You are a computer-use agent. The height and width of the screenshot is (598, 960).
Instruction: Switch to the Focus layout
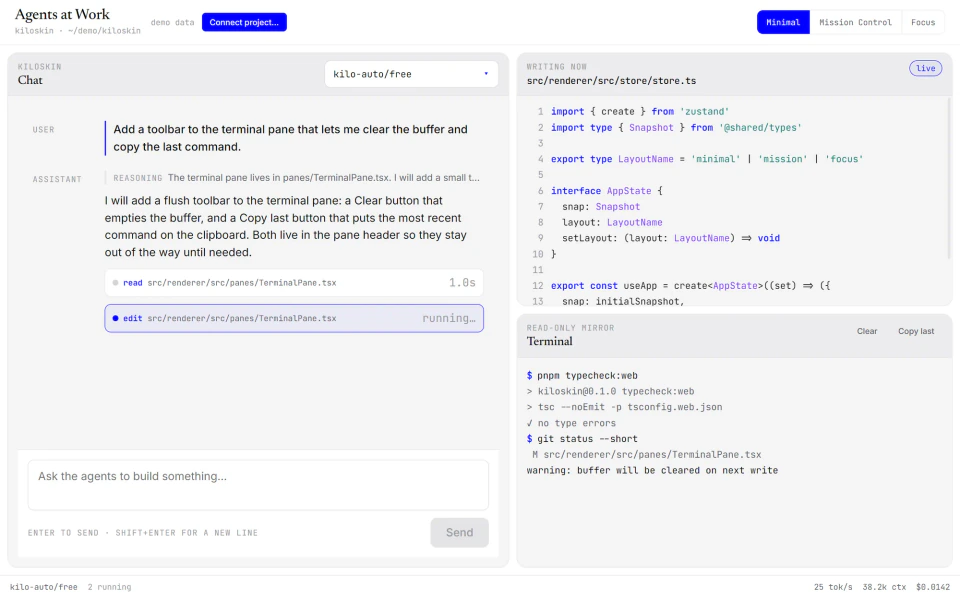[923, 22]
